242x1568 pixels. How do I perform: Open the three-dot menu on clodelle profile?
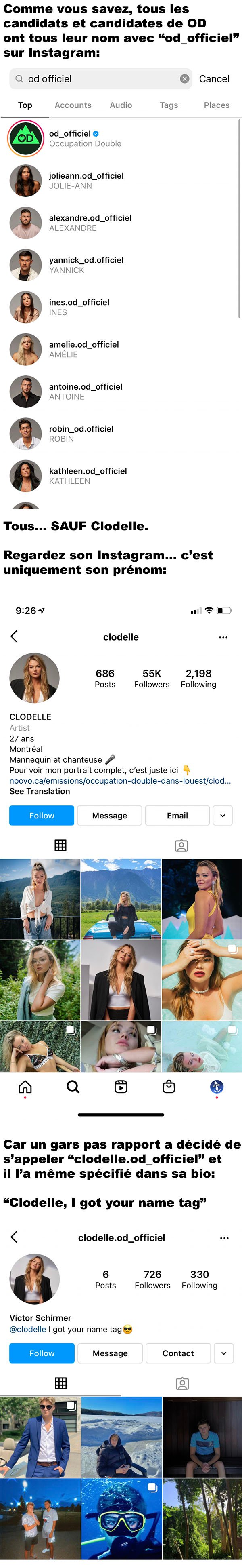223,637
